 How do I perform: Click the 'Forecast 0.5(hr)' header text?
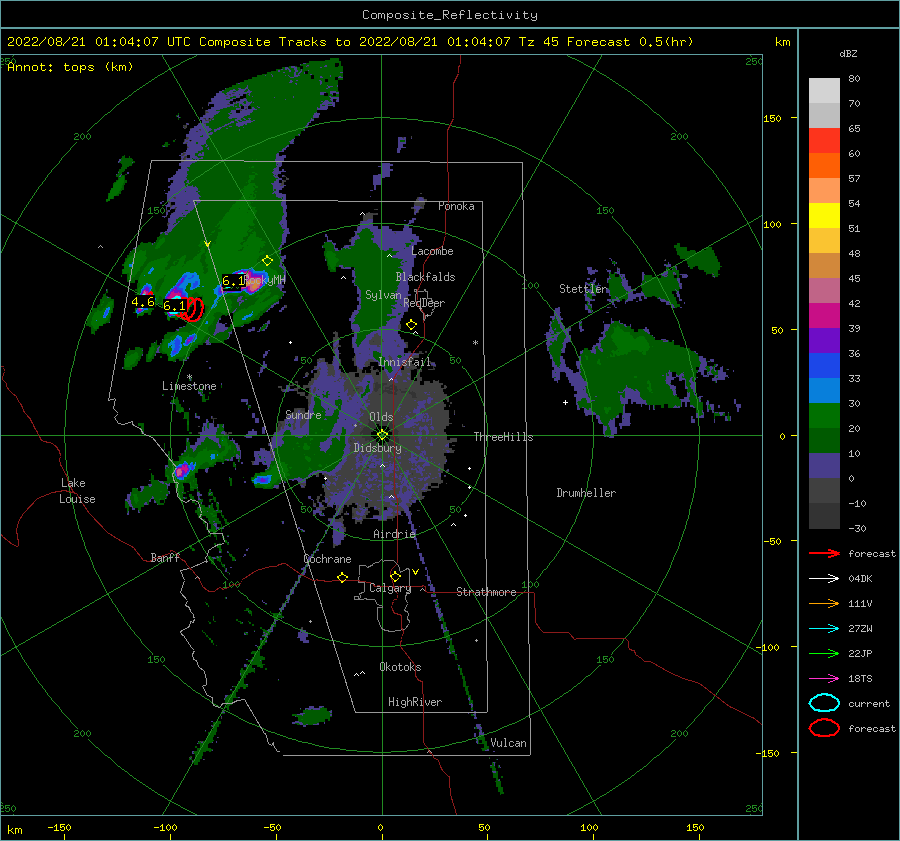point(630,42)
